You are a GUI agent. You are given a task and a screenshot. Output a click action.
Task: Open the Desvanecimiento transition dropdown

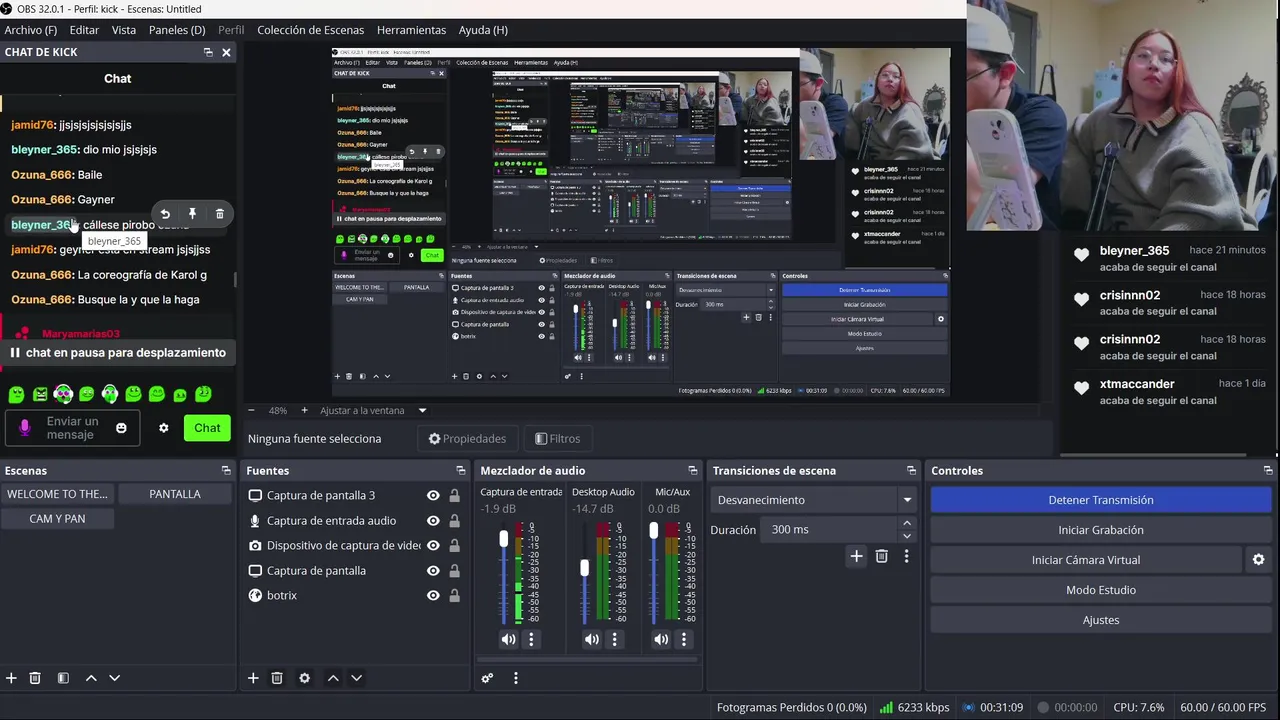point(815,500)
